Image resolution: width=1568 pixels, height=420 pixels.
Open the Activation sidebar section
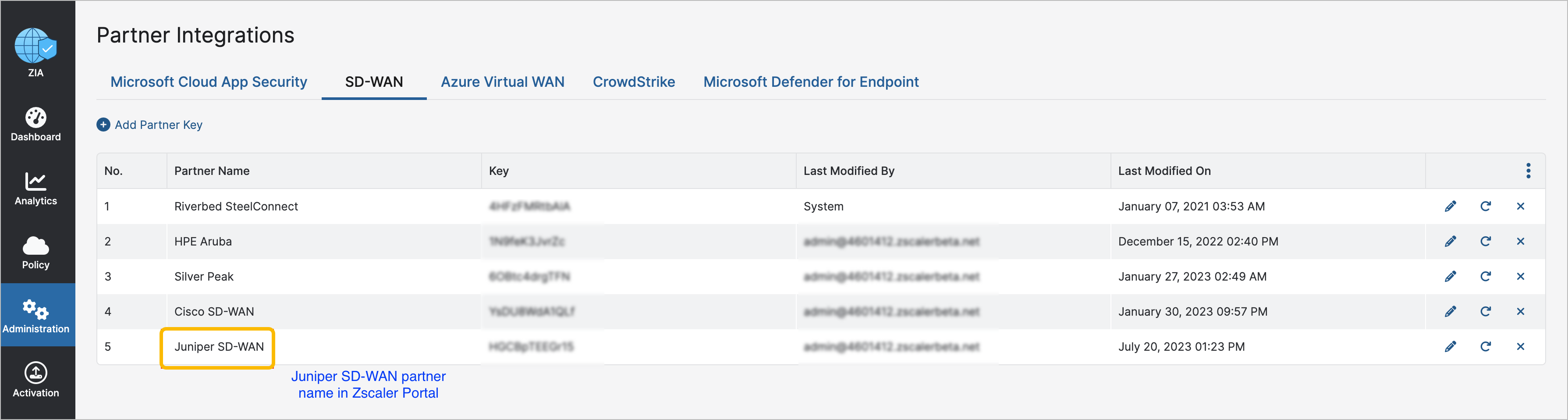pyautogui.click(x=36, y=380)
